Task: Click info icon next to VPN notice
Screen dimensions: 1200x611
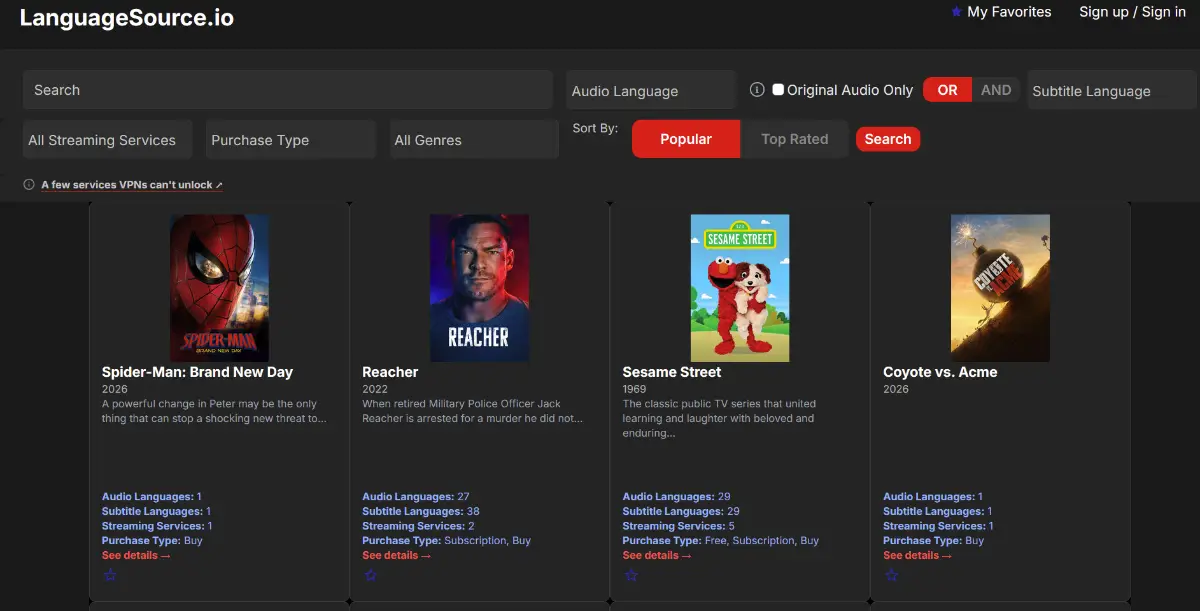Action: (x=29, y=185)
